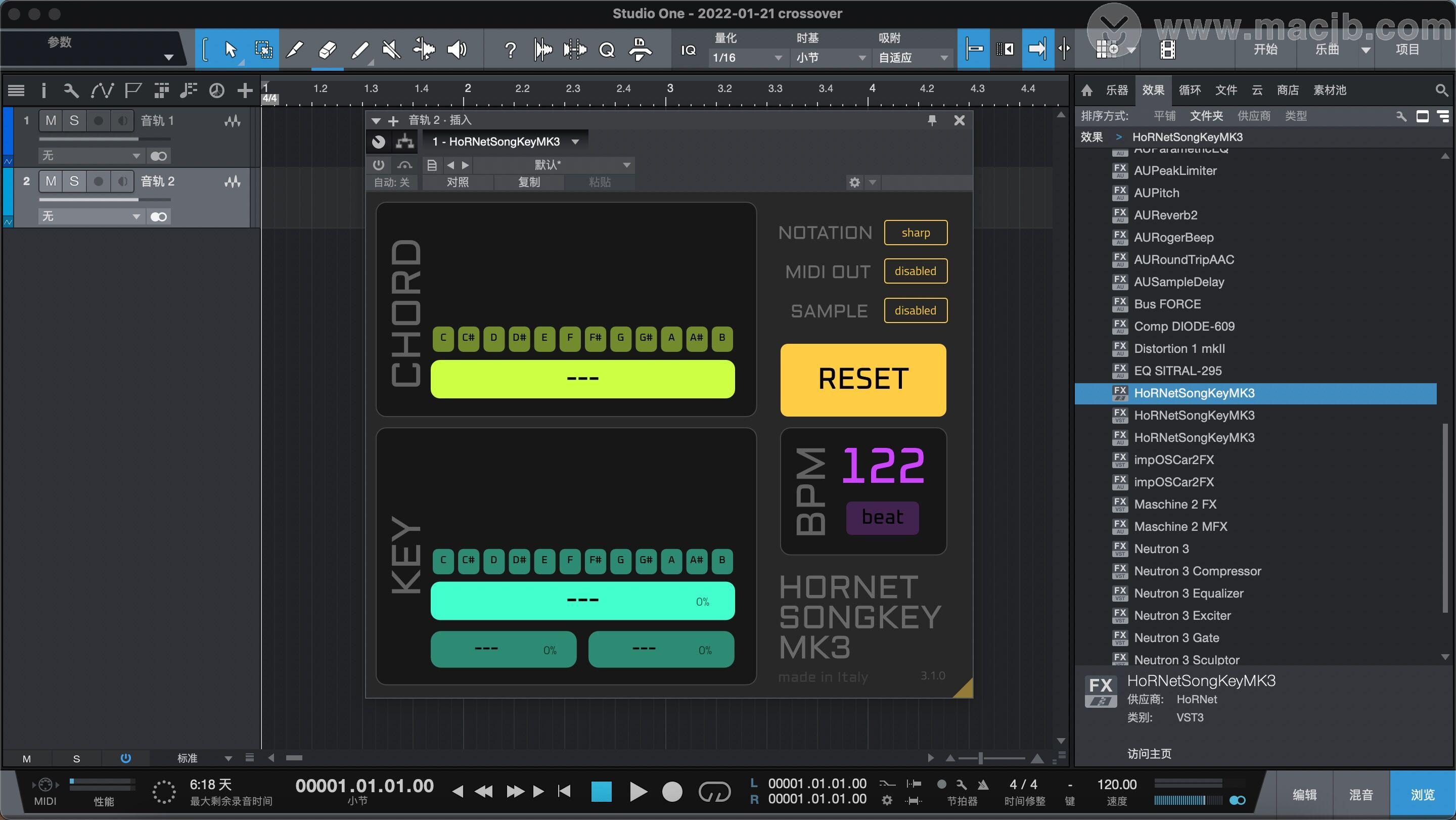Viewport: 1456px width, 820px height.
Task: Select the Bend tool
Action: pos(424,50)
